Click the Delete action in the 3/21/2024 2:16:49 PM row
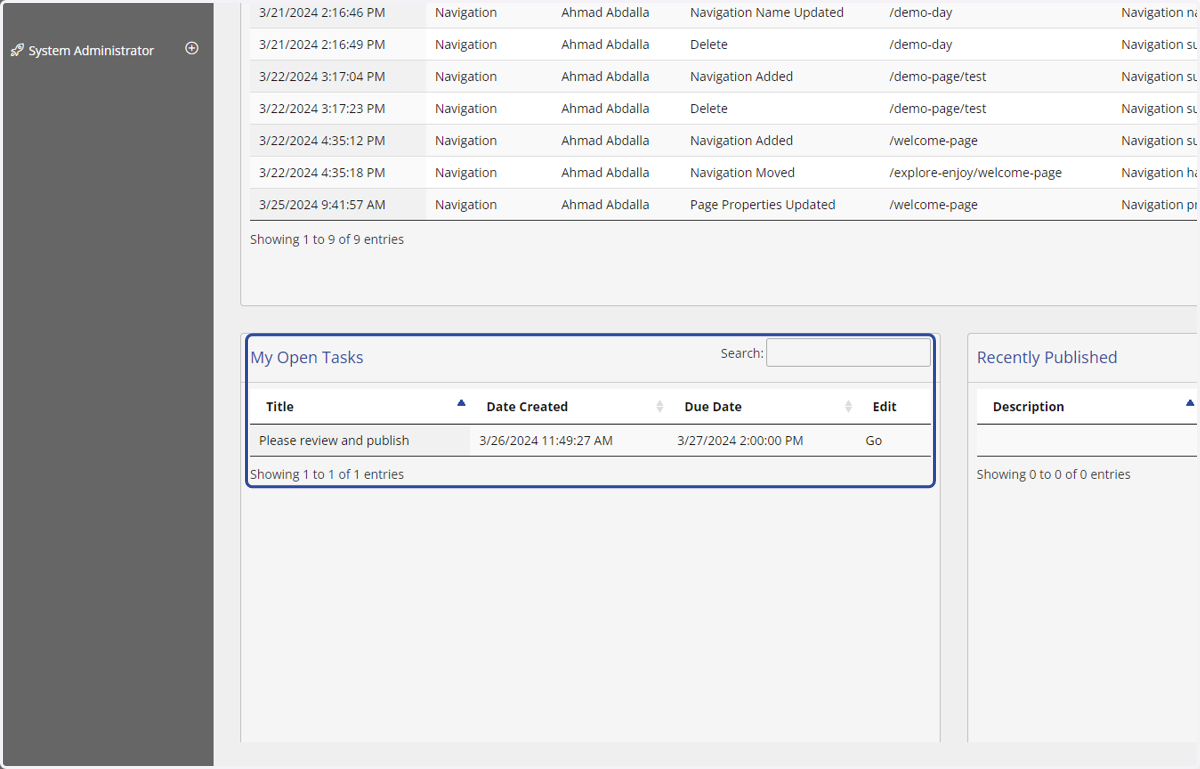This screenshot has height=769, width=1200. click(709, 44)
